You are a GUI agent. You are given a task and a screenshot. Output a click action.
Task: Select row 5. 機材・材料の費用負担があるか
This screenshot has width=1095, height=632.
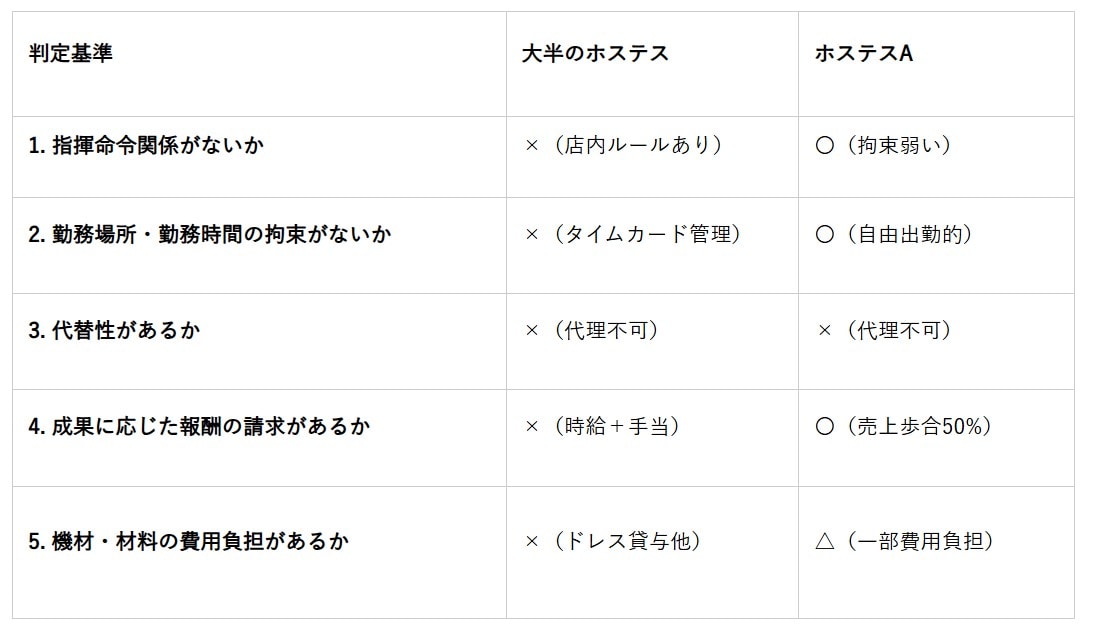(x=188, y=541)
